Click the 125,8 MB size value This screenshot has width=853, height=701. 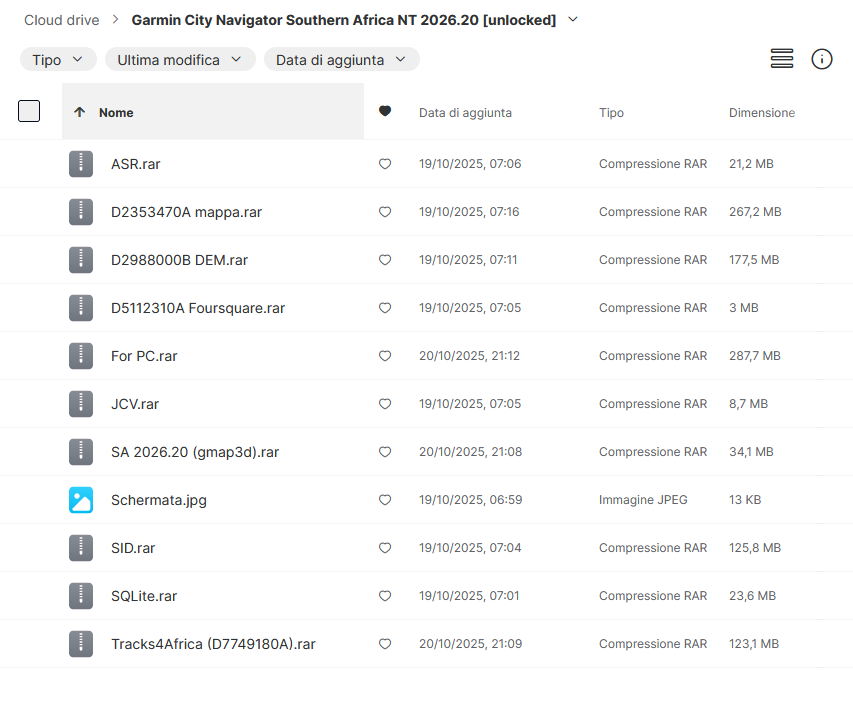pyautogui.click(x=755, y=548)
